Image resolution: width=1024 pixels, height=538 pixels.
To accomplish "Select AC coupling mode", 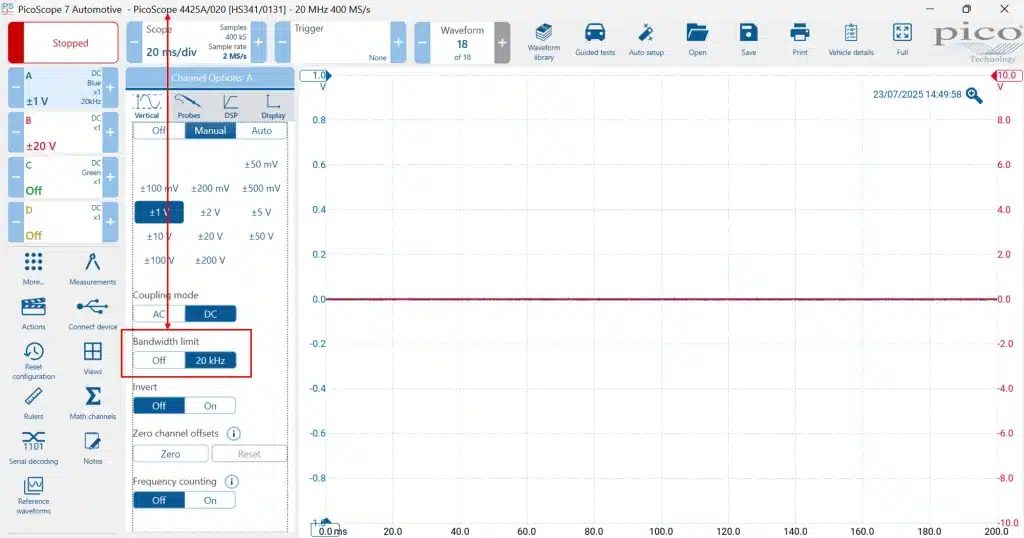I will point(159,314).
